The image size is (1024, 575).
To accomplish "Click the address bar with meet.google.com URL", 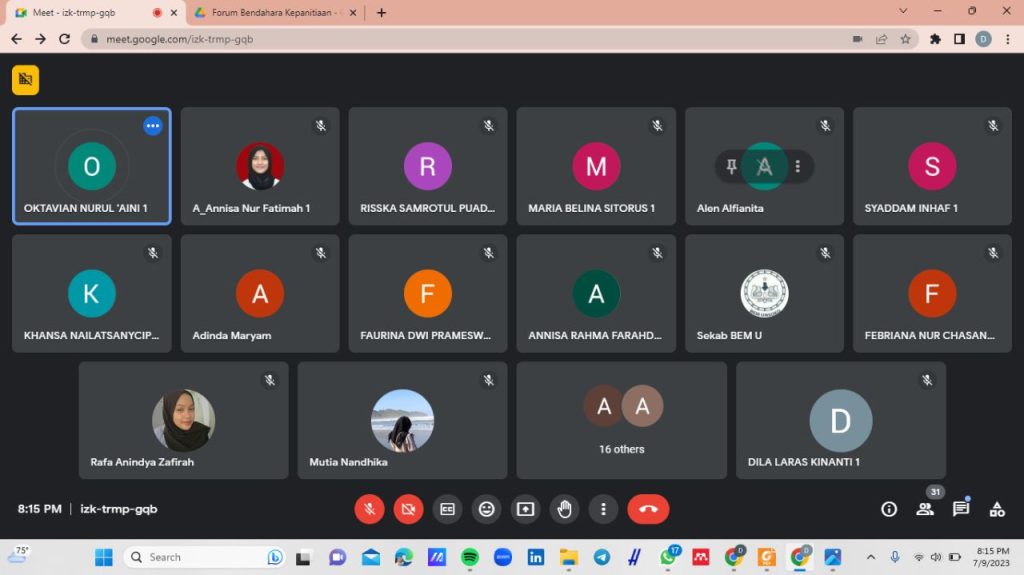I will pos(450,39).
